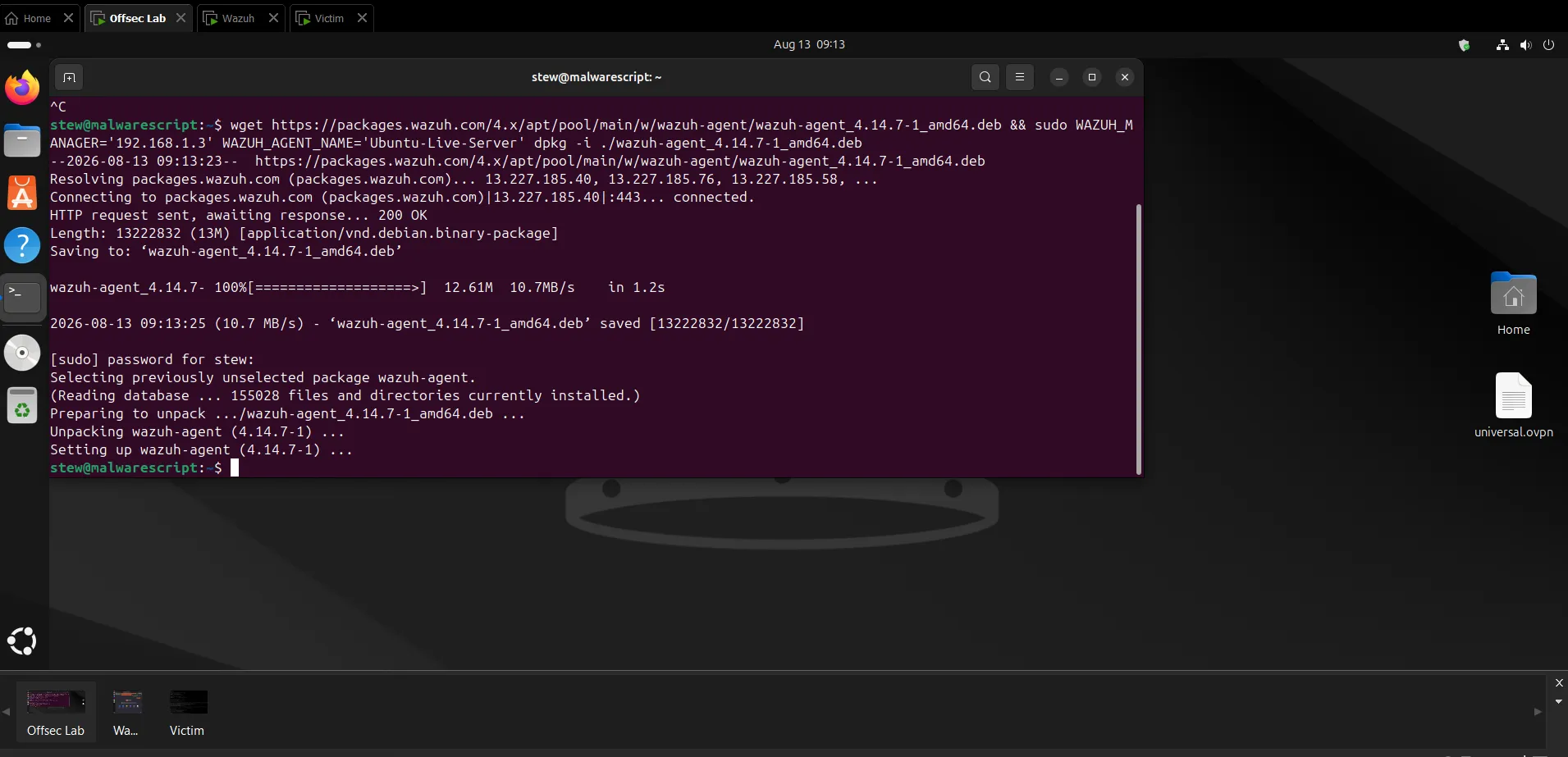Close the thumbnail bar
The height and width of the screenshot is (757, 1568).
tap(1559, 682)
